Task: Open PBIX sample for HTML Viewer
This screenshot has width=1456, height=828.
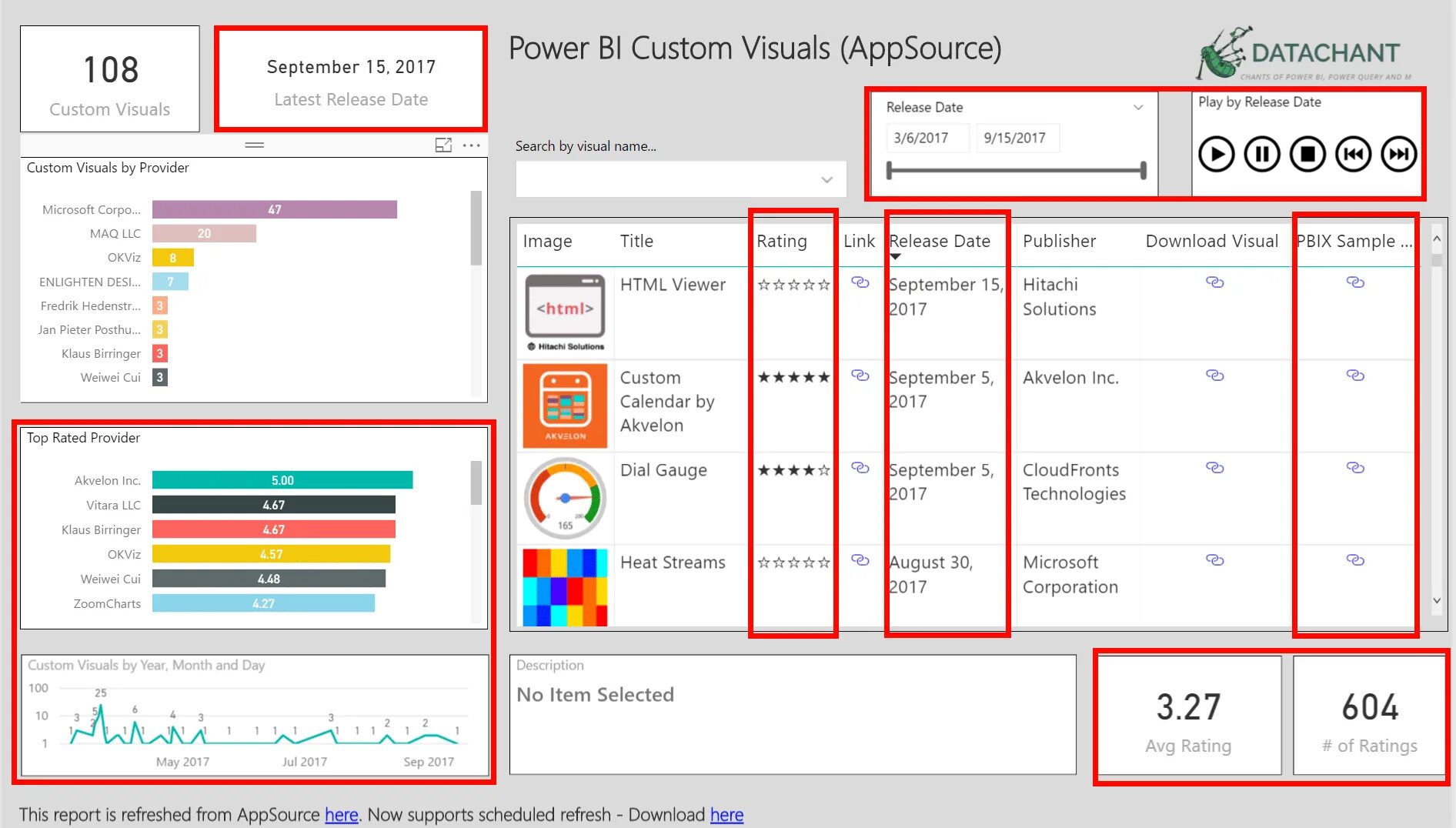Action: pyautogui.click(x=1355, y=282)
